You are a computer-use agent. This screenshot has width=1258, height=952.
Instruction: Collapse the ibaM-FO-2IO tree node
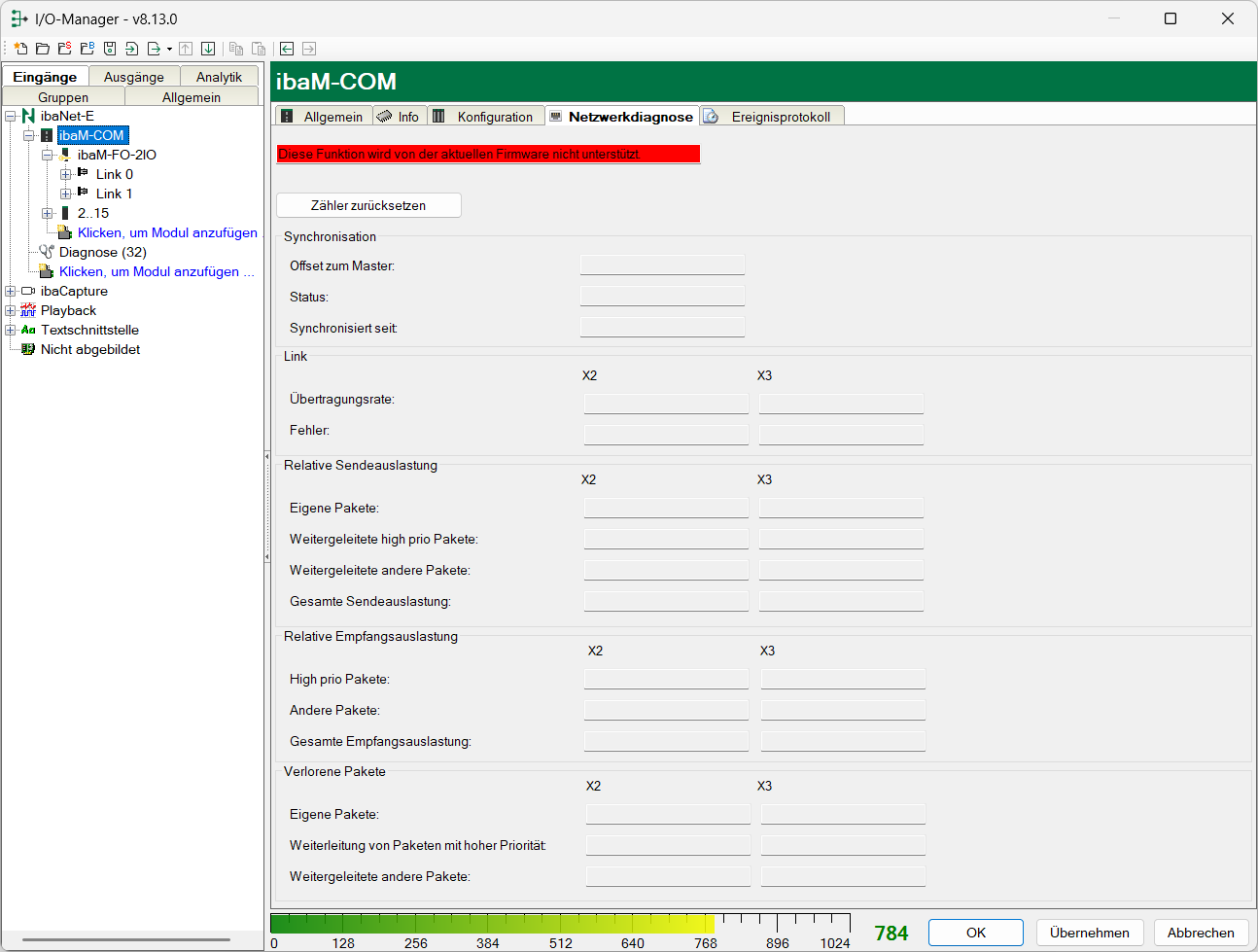pos(48,155)
